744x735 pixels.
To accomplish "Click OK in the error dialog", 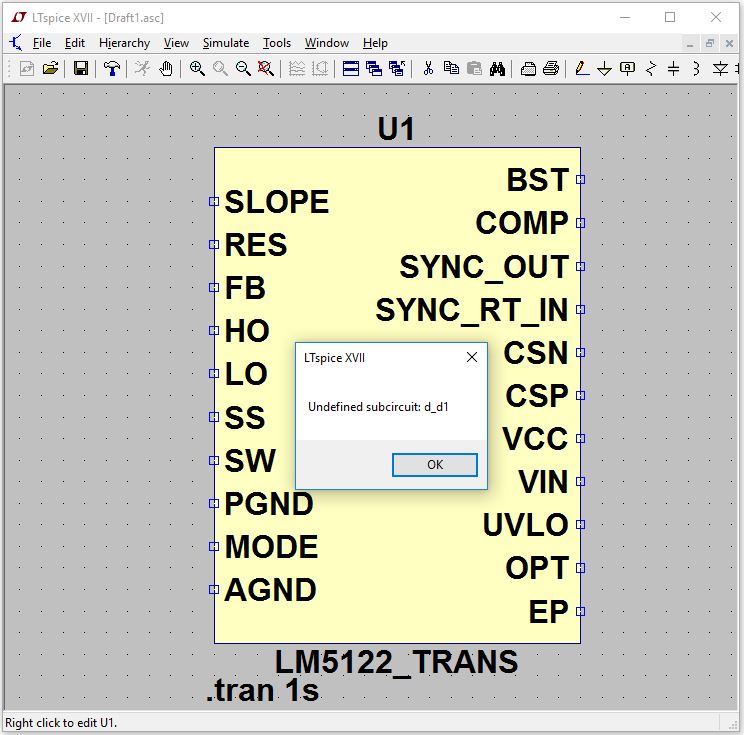I will pos(435,465).
